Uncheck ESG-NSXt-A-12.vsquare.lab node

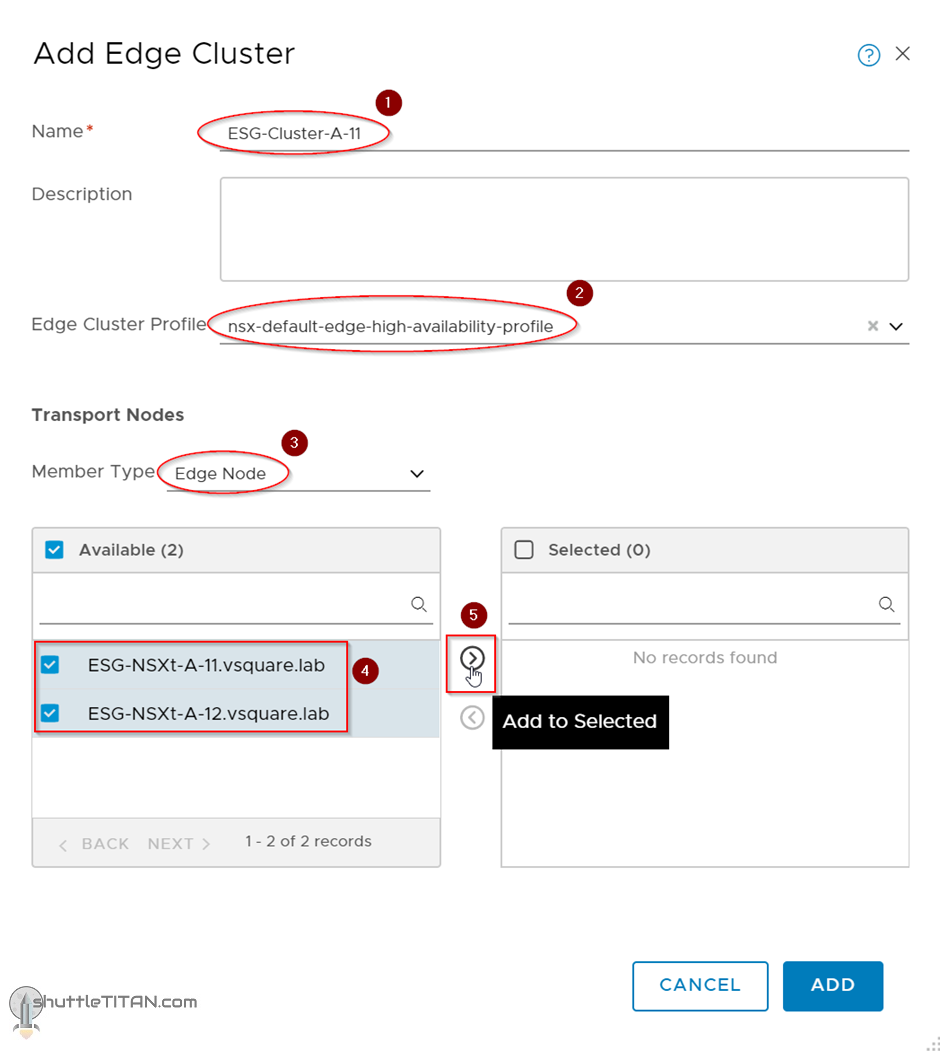click(50, 713)
